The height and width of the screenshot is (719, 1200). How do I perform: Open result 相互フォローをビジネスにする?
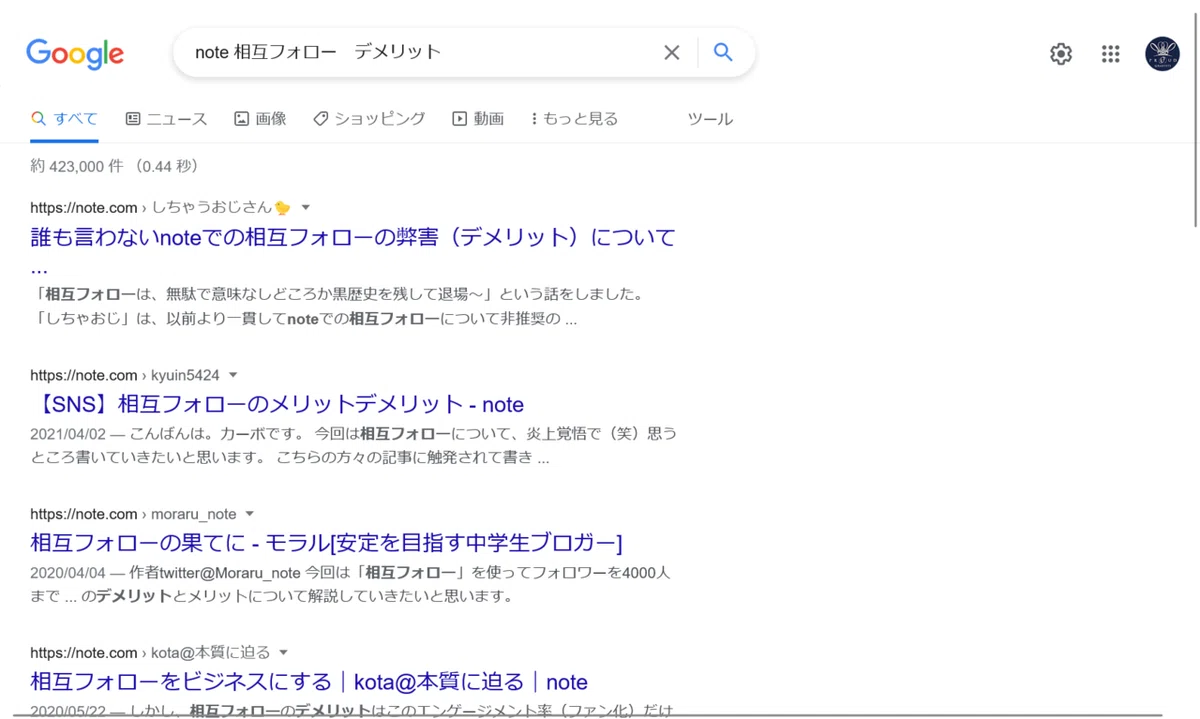click(x=309, y=682)
